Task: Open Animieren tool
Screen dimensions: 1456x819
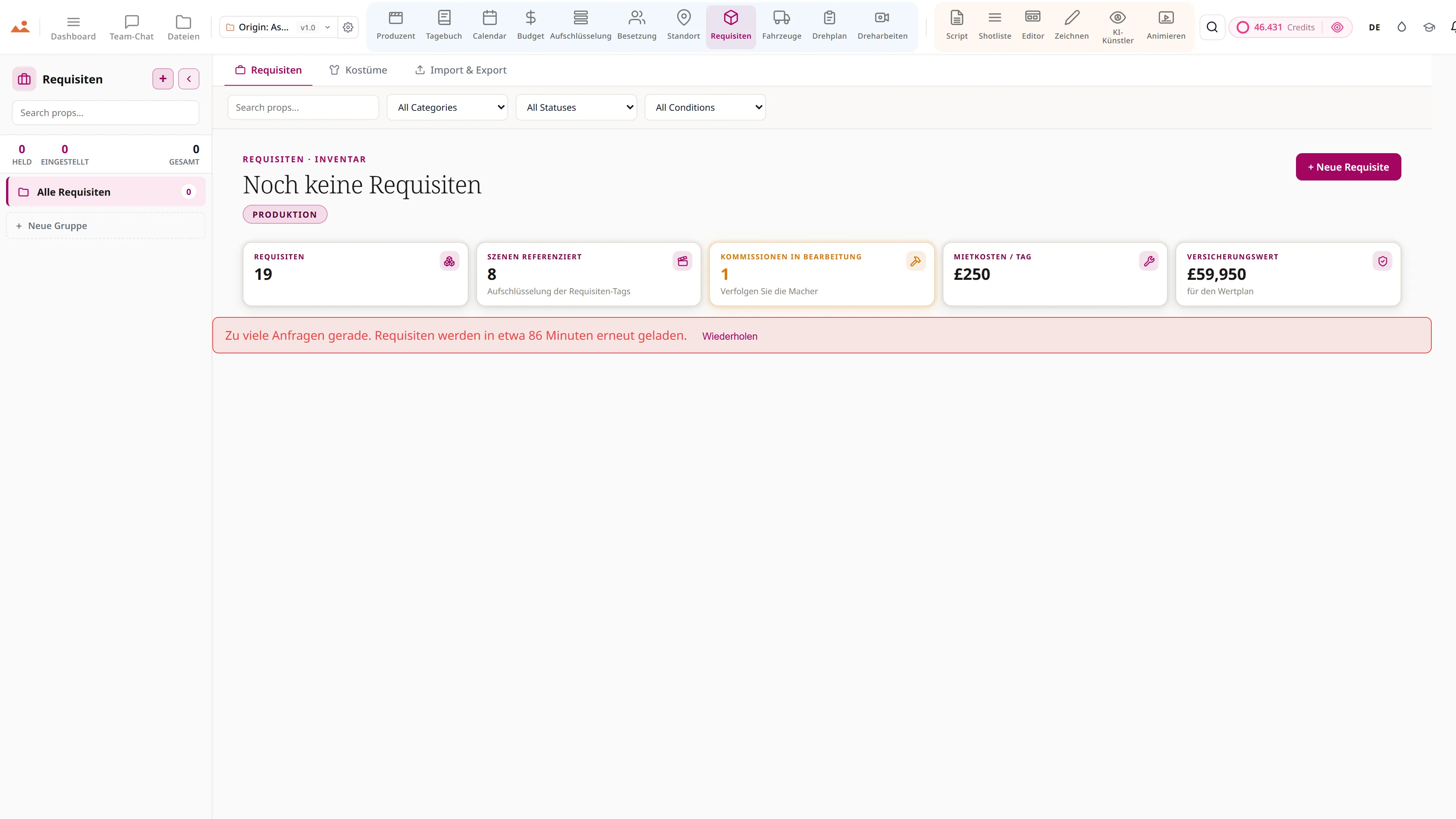Action: coord(1166,27)
